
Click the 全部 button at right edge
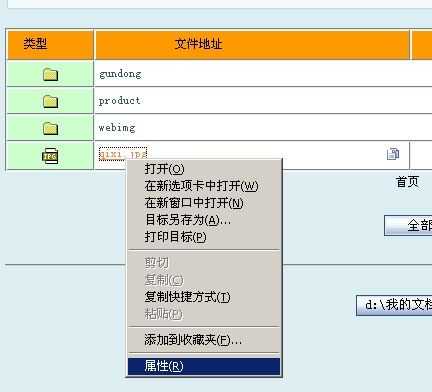(408, 226)
